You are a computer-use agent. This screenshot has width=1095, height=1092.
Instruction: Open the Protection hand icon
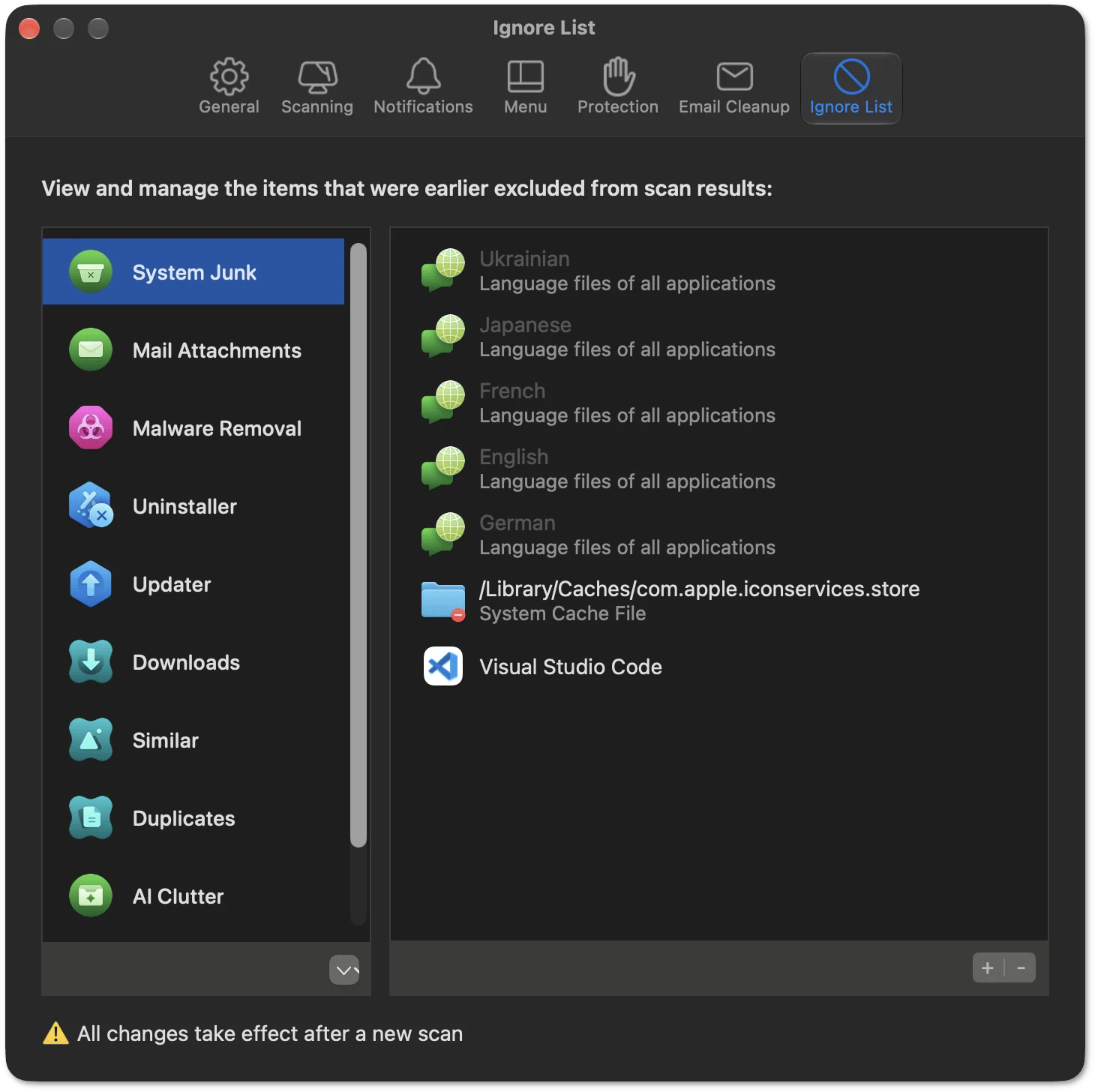618,76
